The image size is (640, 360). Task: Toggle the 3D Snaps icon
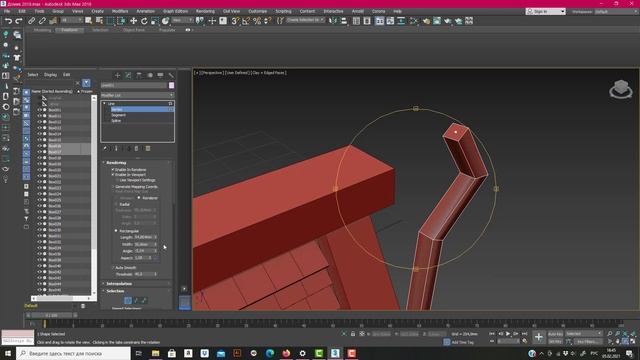pyautogui.click(x=235, y=21)
